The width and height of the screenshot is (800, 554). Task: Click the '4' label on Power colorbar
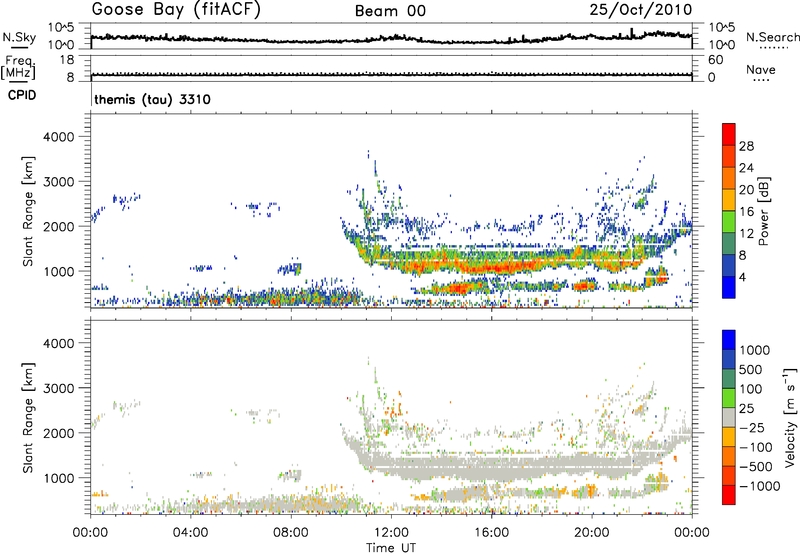(x=742, y=278)
